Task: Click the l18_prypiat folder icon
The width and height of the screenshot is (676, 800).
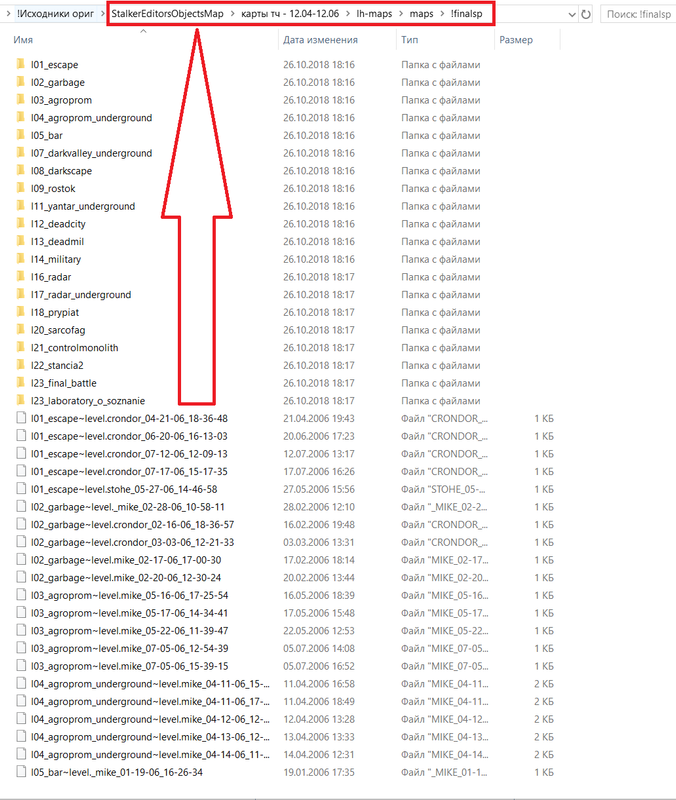Action: [x=21, y=312]
